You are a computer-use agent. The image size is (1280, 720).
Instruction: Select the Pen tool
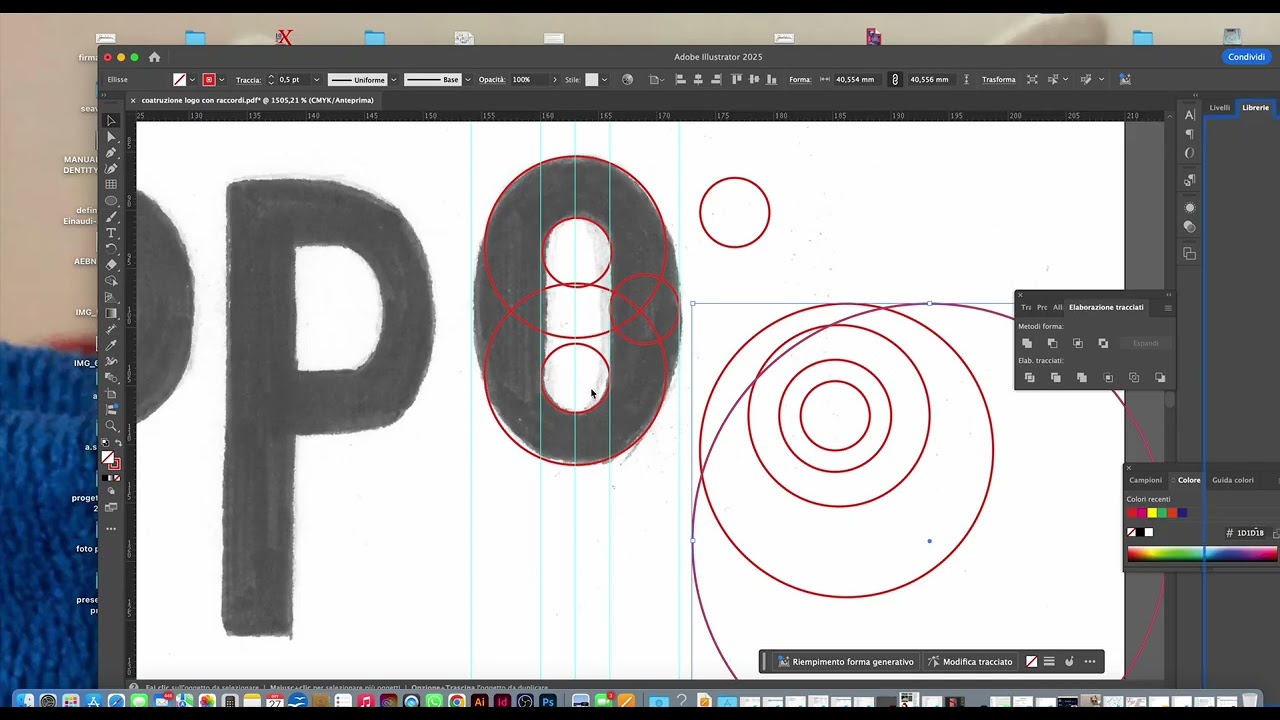pyautogui.click(x=111, y=152)
